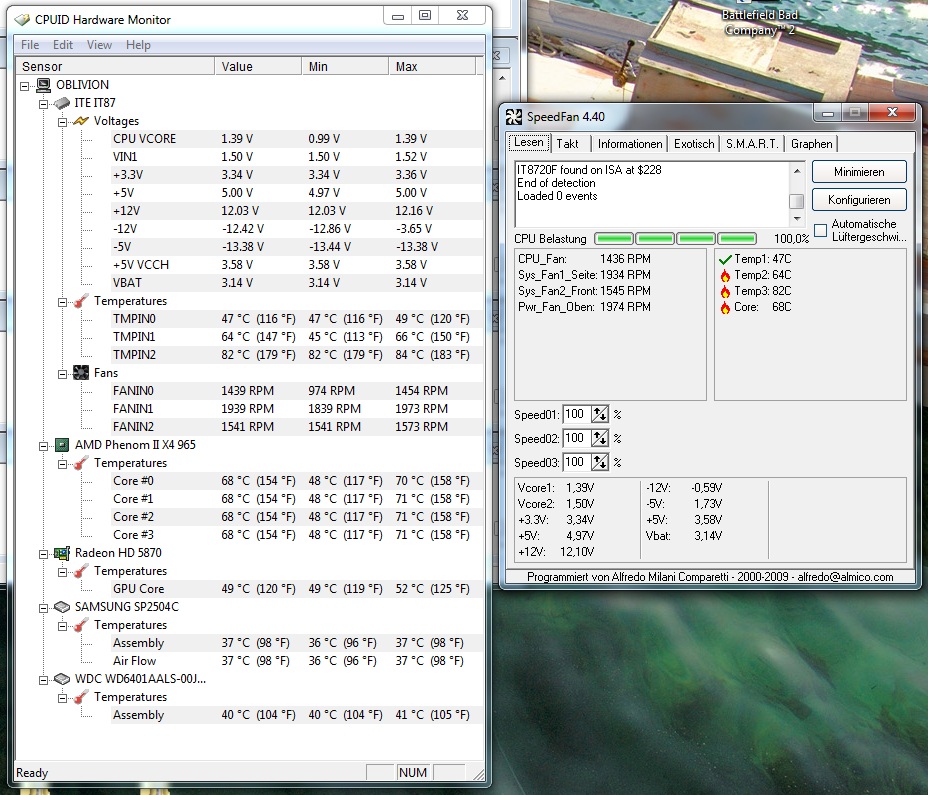The height and width of the screenshot is (795, 928).
Task: Click the AMD Phenom II X4 965 processor icon
Action: pyautogui.click(x=62, y=445)
